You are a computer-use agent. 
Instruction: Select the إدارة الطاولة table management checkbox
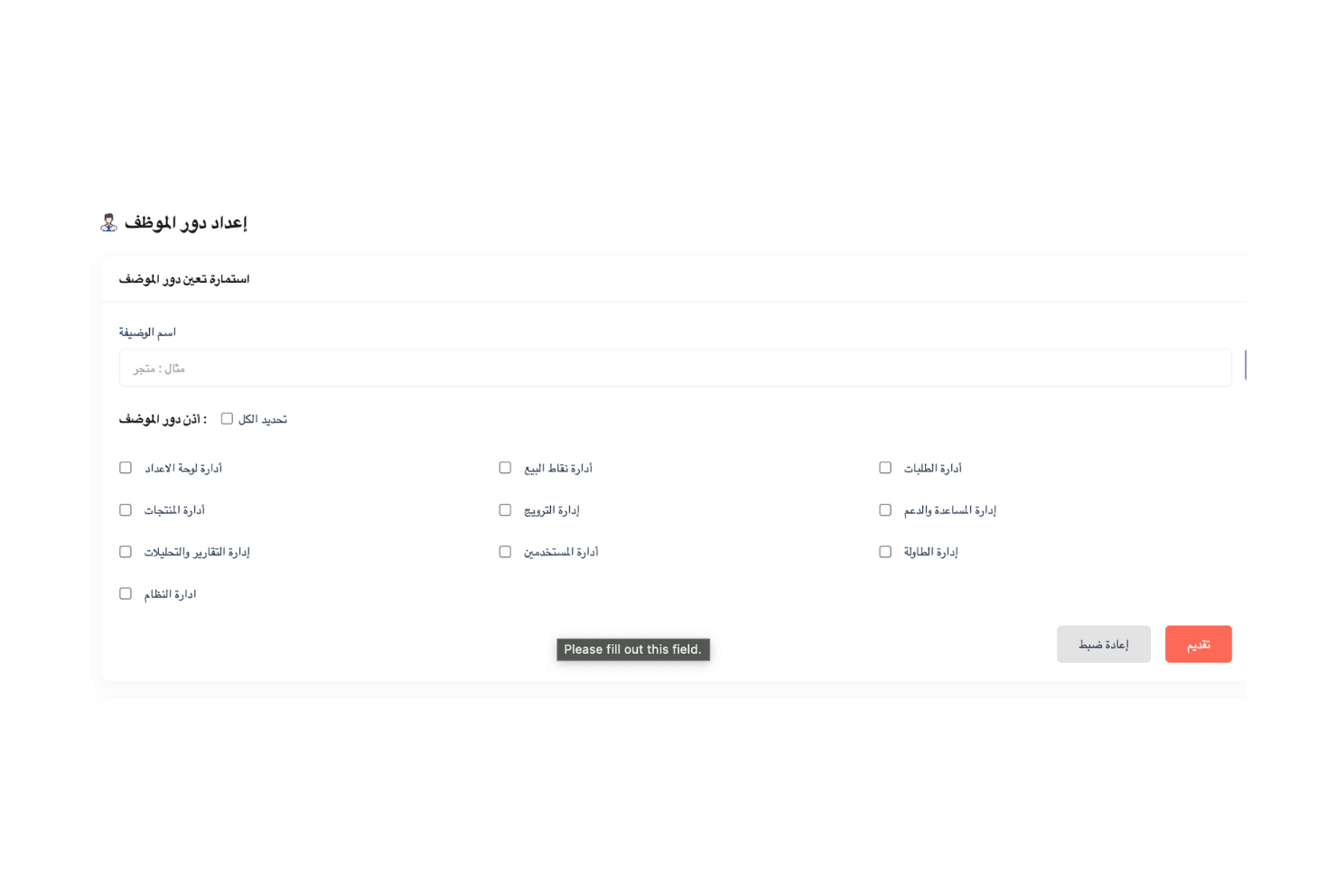coord(885,552)
